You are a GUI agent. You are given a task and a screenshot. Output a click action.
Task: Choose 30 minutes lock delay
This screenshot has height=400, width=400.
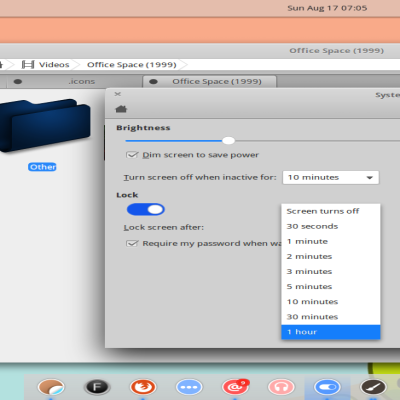tap(331, 317)
